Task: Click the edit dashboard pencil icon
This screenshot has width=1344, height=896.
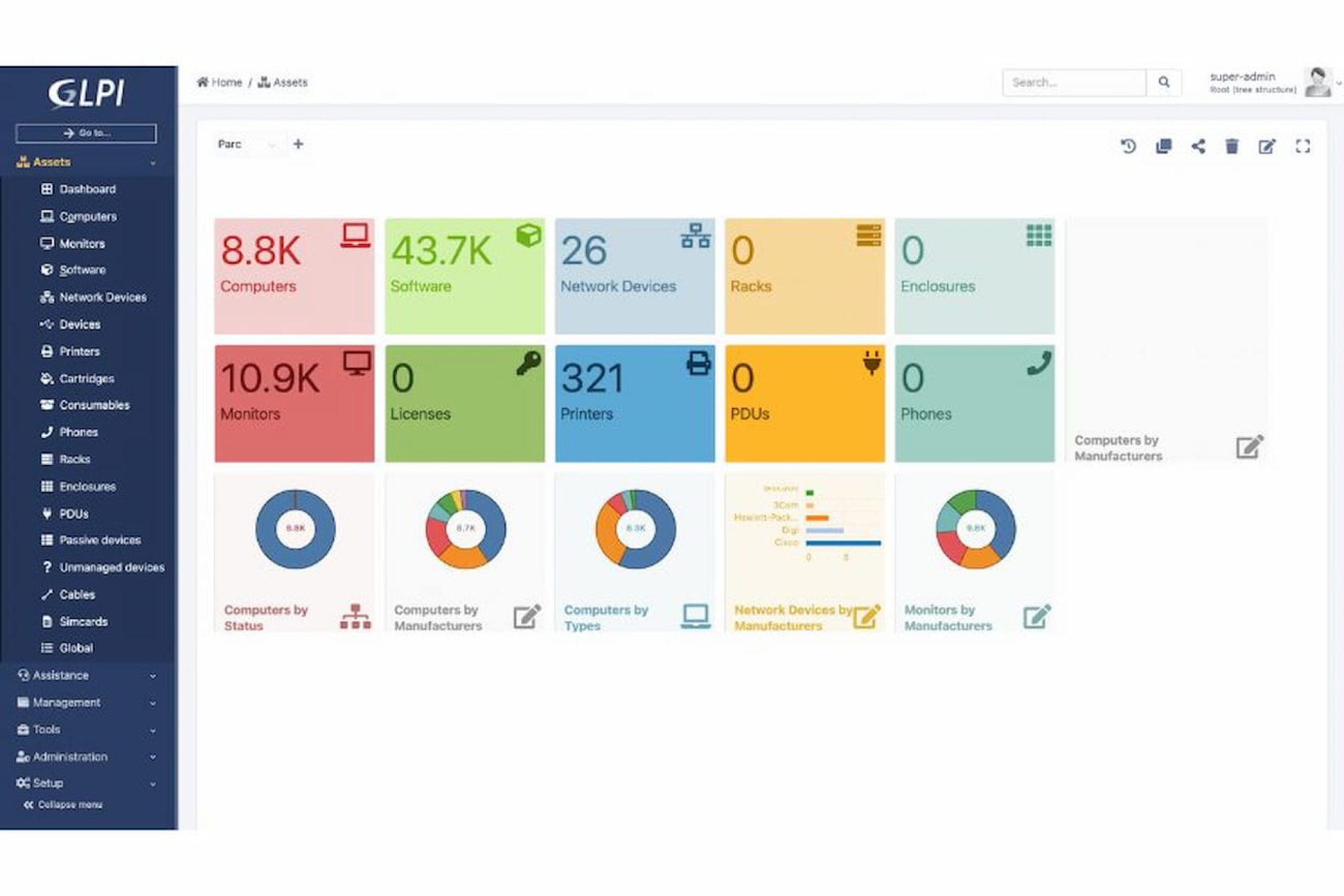Action: 1267,146
